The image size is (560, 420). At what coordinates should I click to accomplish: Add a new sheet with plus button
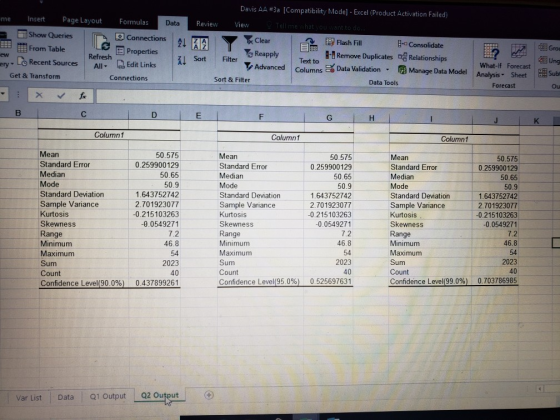[x=209, y=395]
